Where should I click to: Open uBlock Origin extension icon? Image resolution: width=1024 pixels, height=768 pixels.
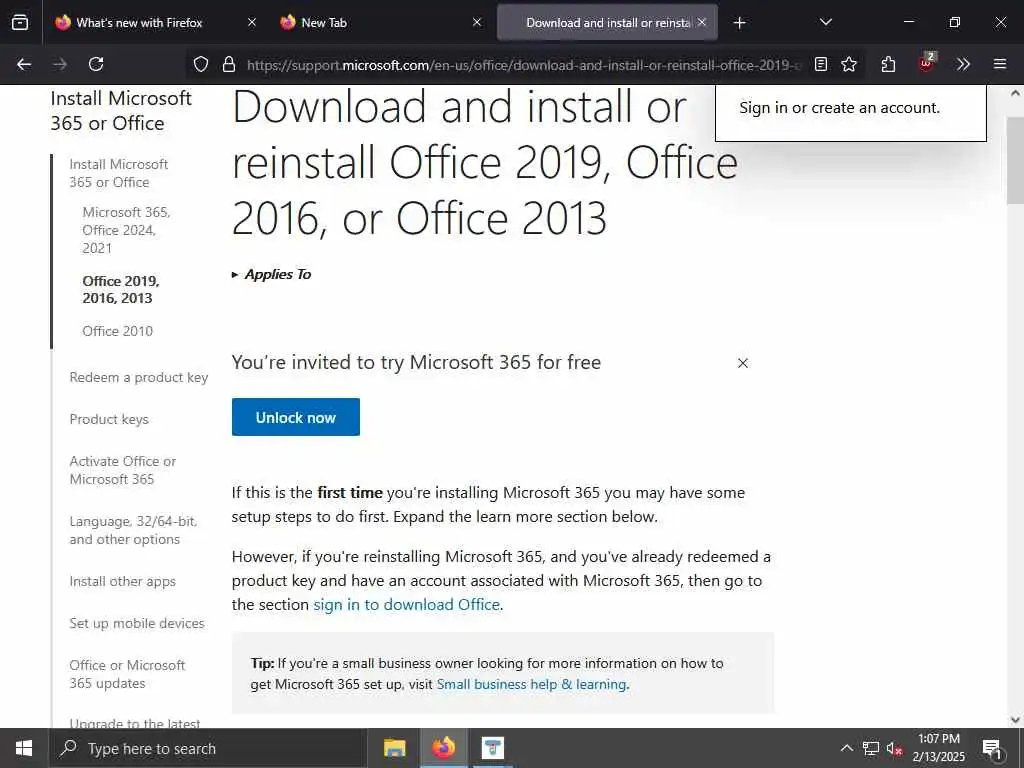[x=926, y=63]
